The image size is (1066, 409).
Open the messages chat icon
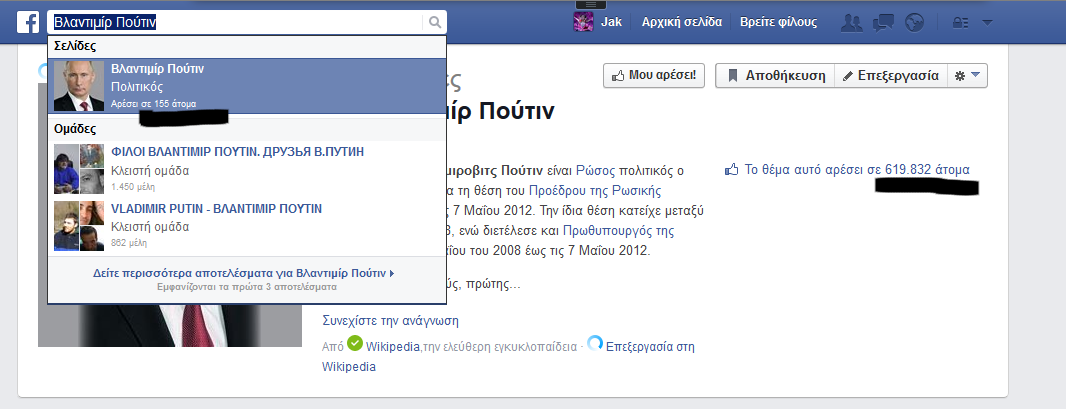tap(883, 22)
